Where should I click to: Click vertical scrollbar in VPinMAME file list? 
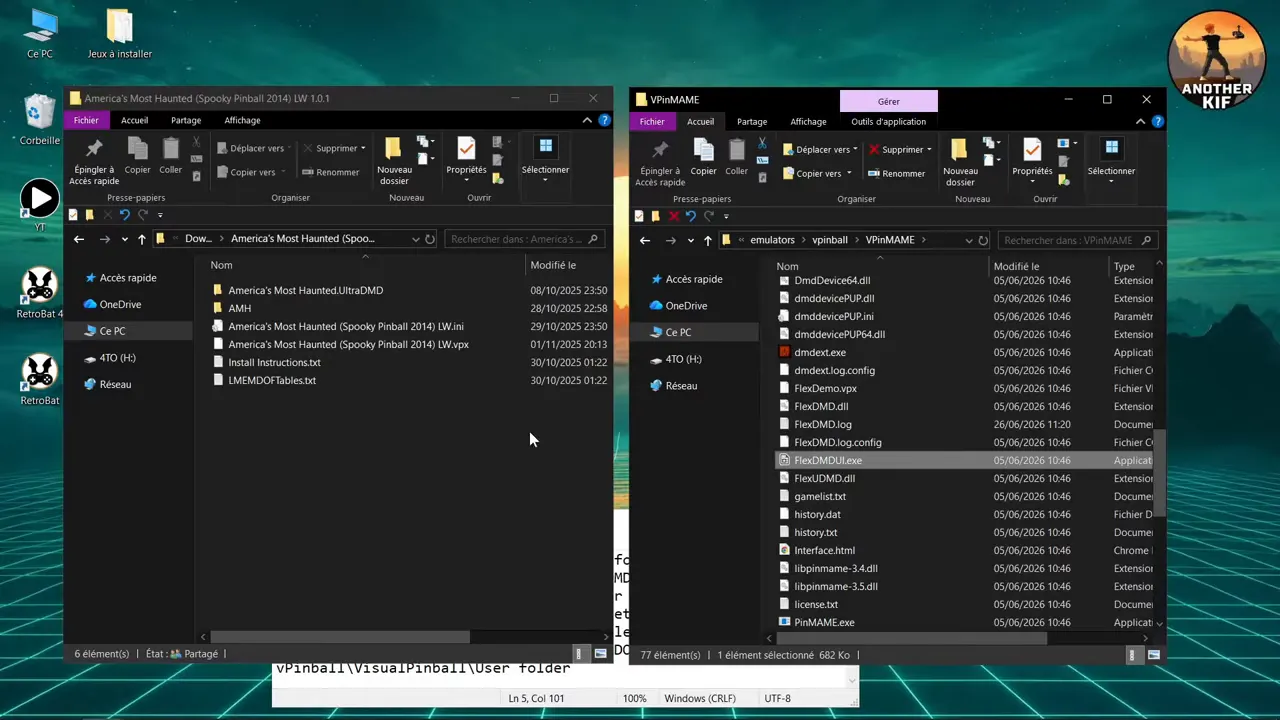click(x=1159, y=475)
